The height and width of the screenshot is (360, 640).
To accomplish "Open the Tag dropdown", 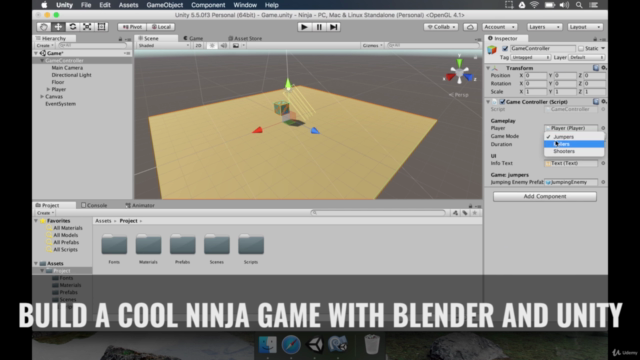I will pos(531,58).
